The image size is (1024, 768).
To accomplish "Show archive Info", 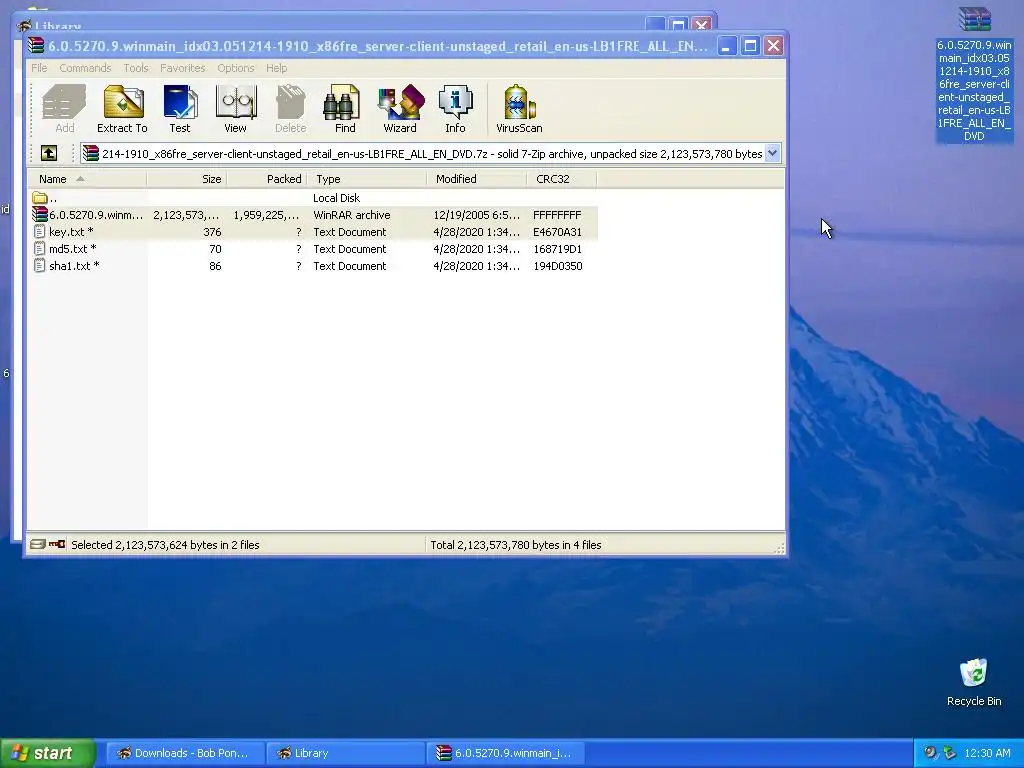I will tap(455, 109).
